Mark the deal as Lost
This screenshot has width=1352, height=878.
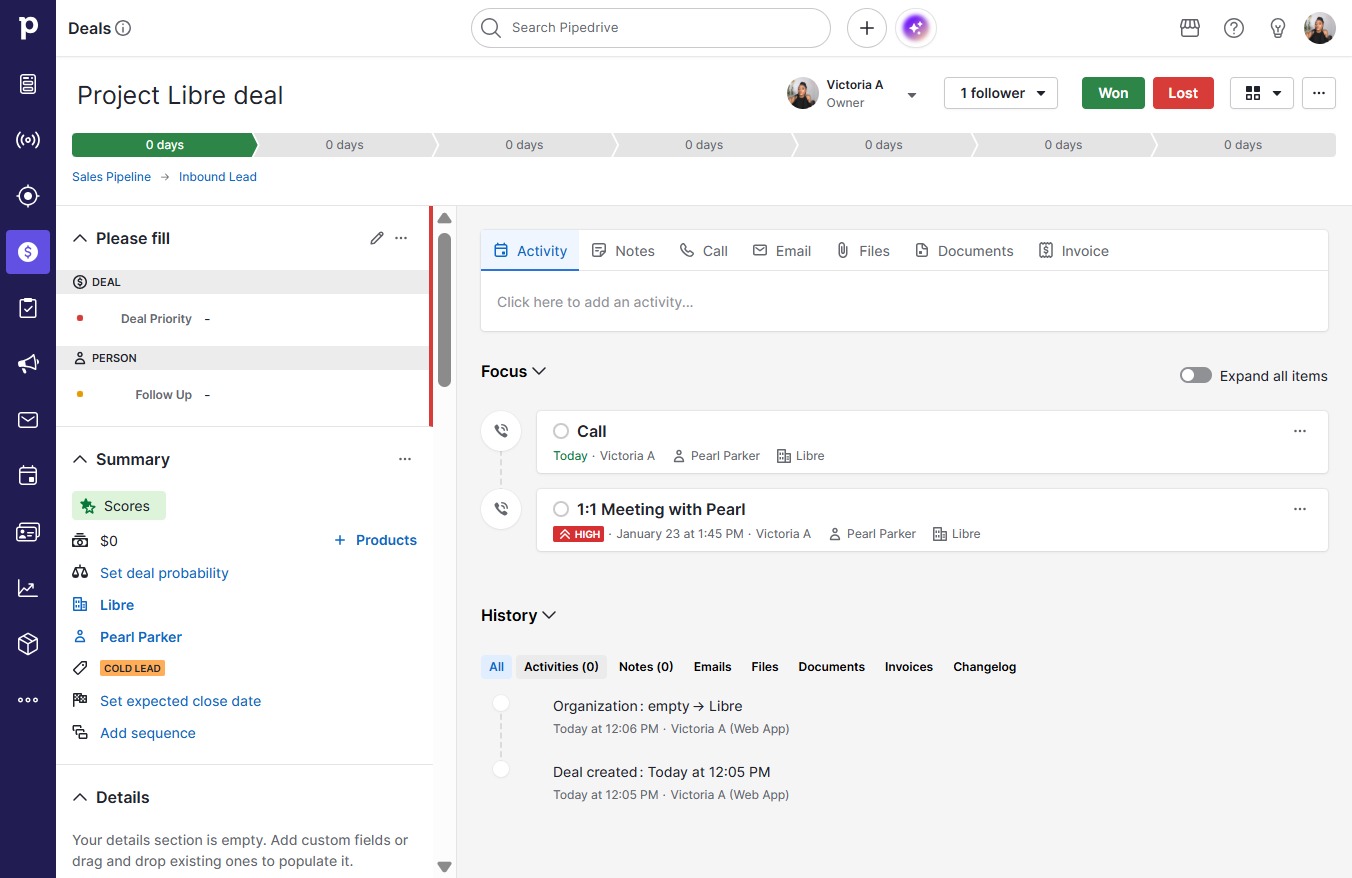pyautogui.click(x=1183, y=93)
